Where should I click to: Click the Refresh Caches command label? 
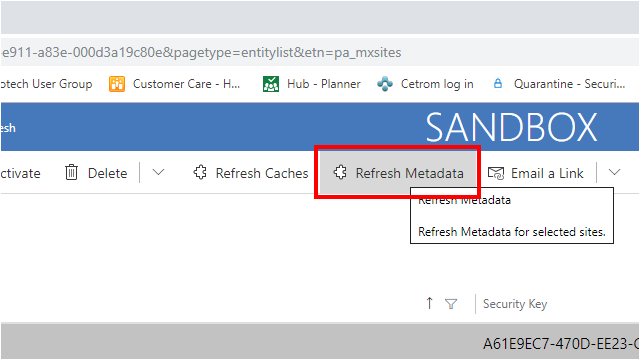262,173
